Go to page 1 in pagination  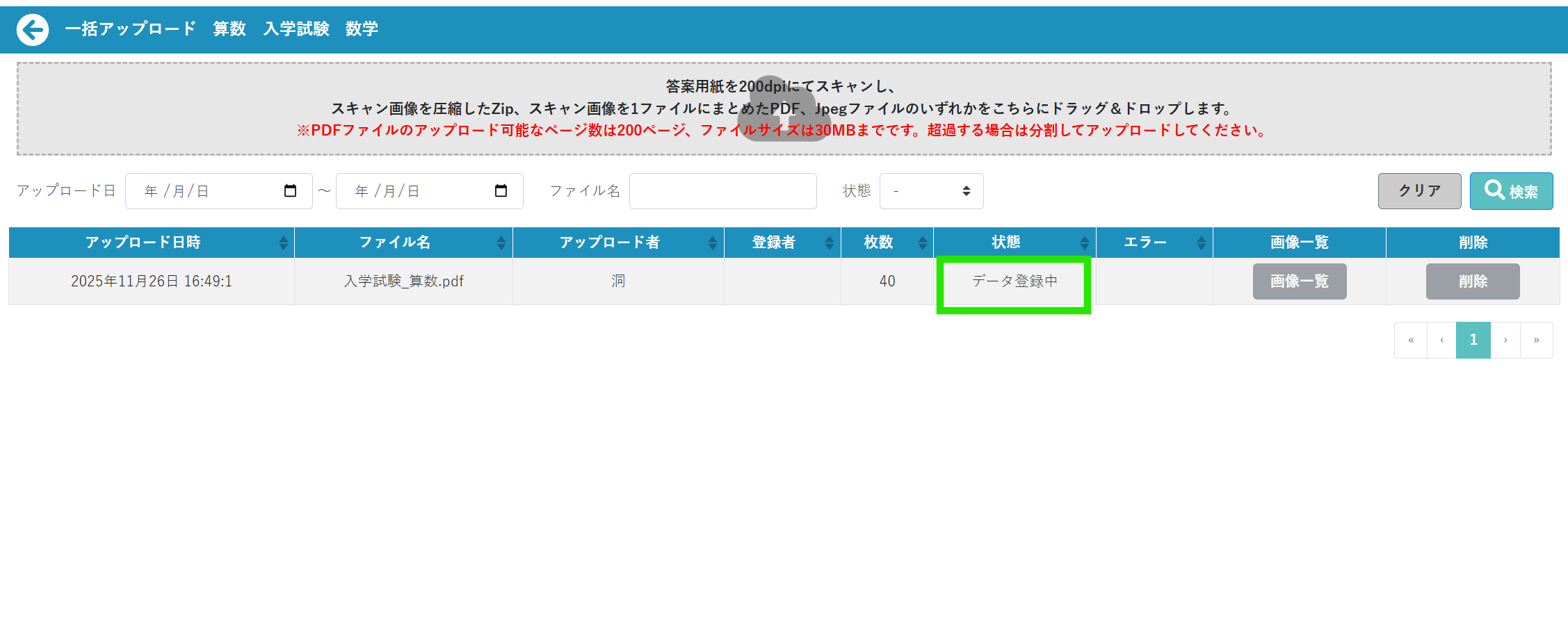1473,340
